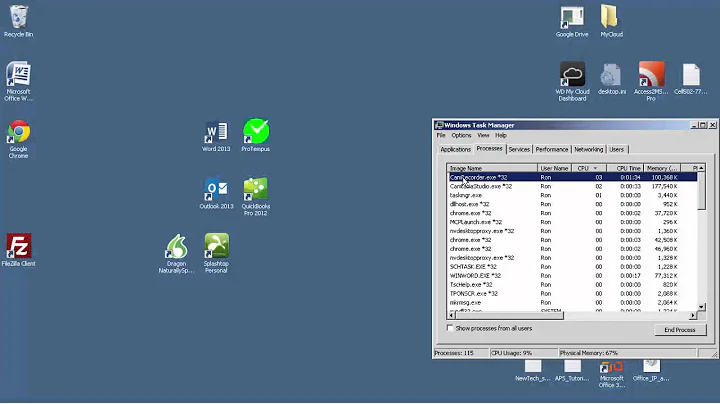720x404 pixels.
Task: Select the Splashtop Personal desktop icon
Action: [216, 253]
